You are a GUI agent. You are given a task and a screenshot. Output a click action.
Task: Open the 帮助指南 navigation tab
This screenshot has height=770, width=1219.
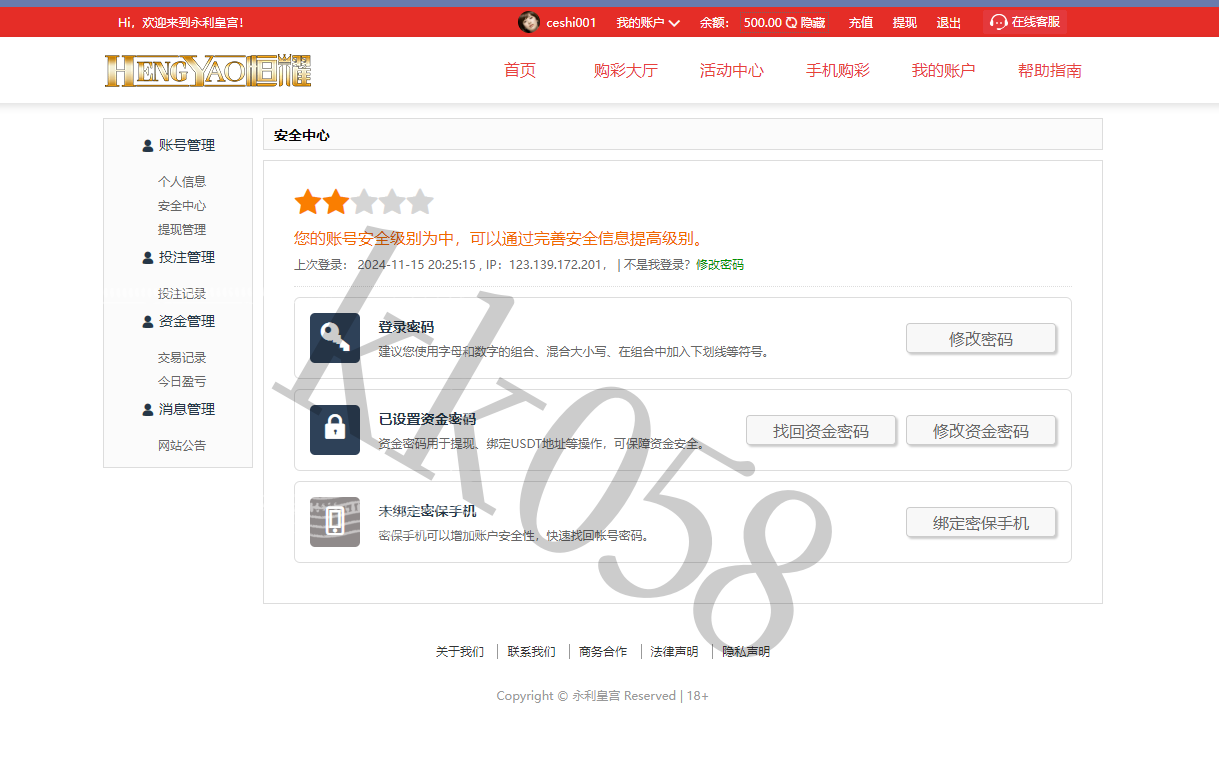1050,70
